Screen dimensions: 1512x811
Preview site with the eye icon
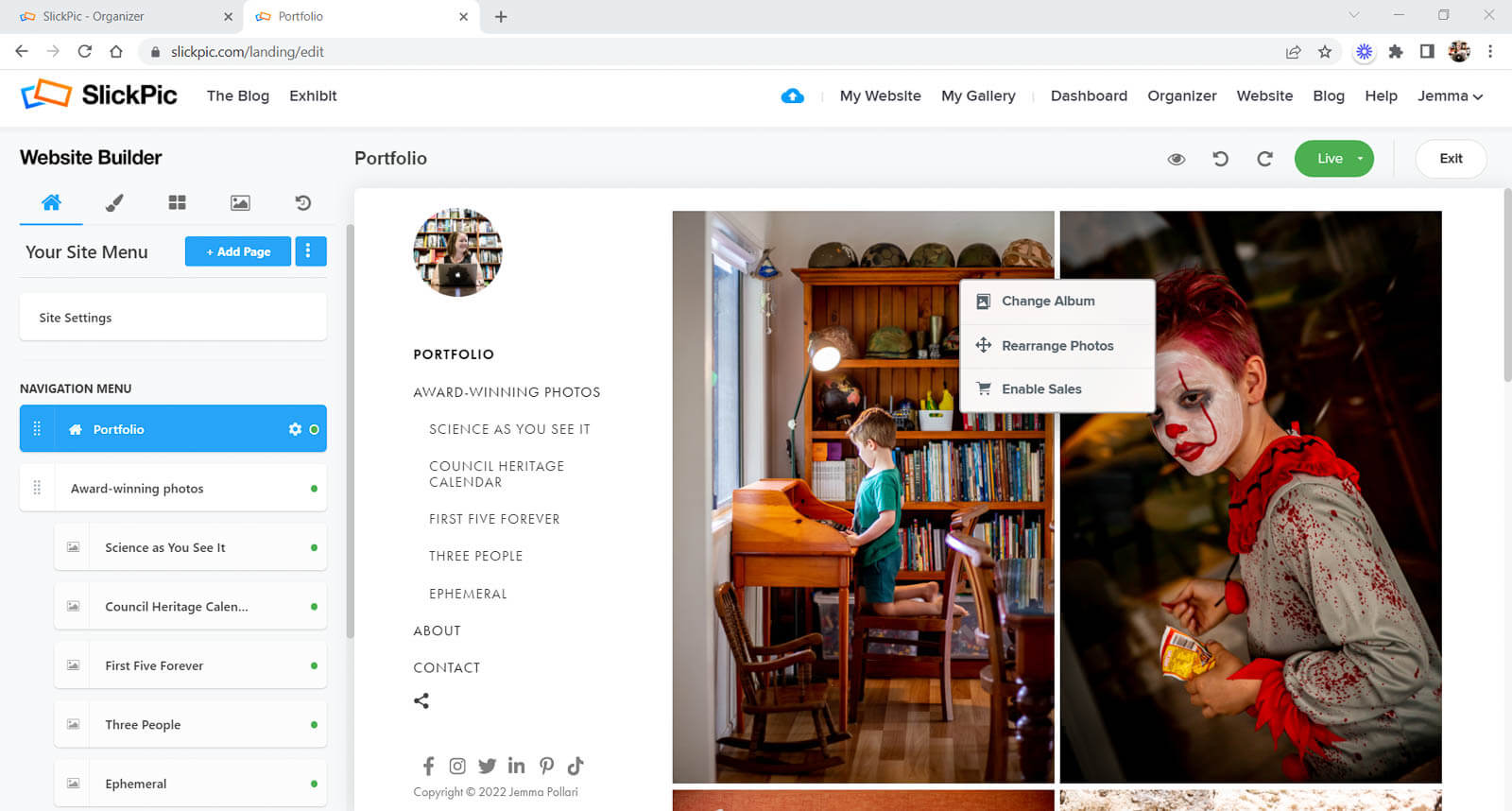coord(1176,159)
